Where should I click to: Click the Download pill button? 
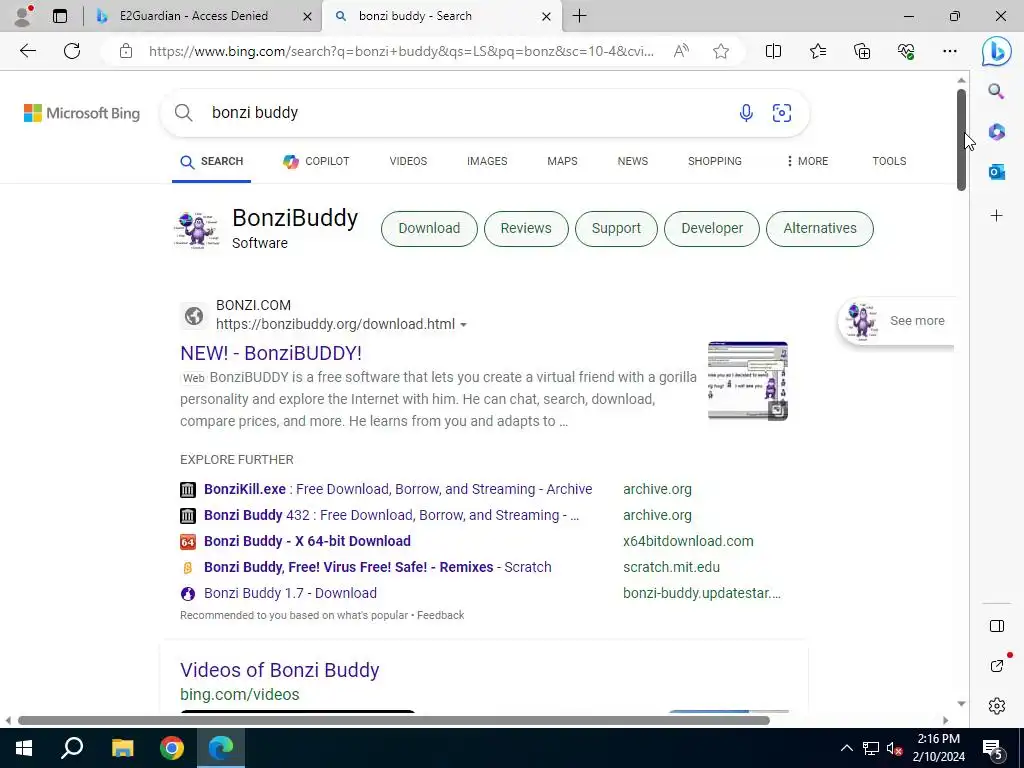click(429, 229)
